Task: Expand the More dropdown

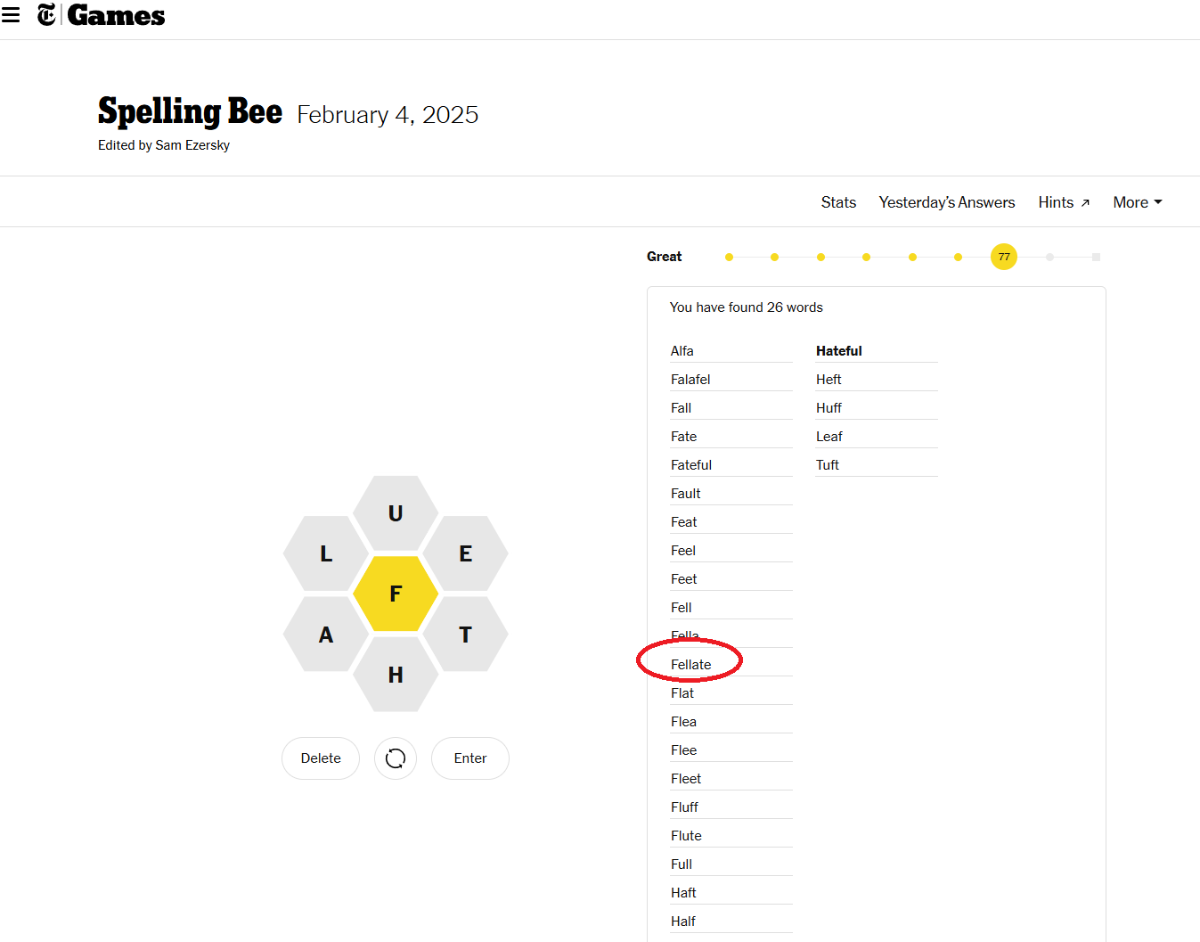Action: click(x=1138, y=202)
